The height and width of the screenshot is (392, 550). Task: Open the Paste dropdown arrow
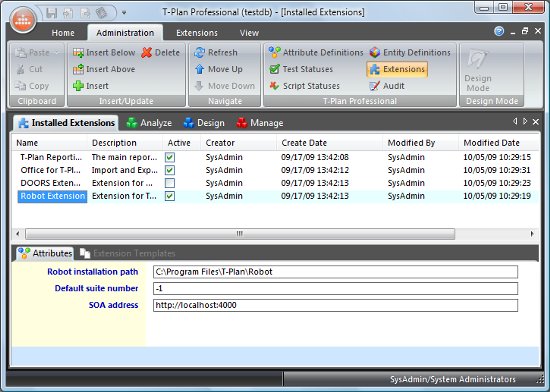click(57, 53)
